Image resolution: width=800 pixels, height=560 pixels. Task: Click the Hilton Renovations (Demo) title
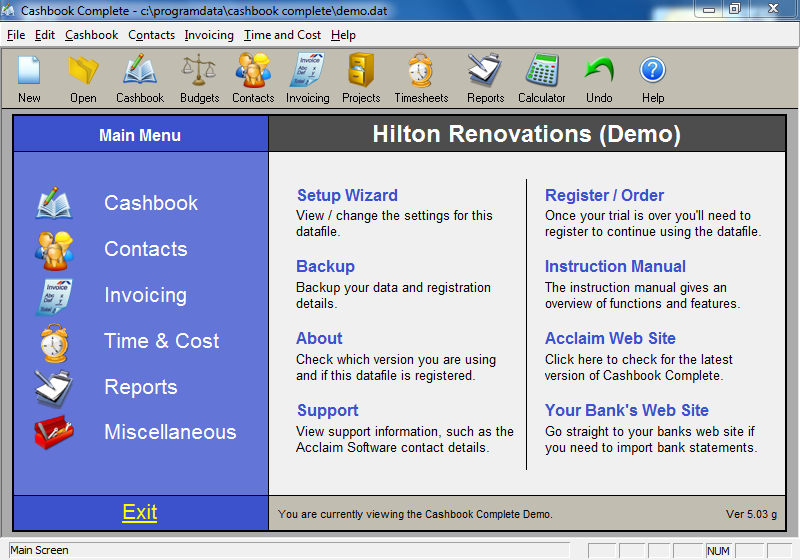coord(527,134)
